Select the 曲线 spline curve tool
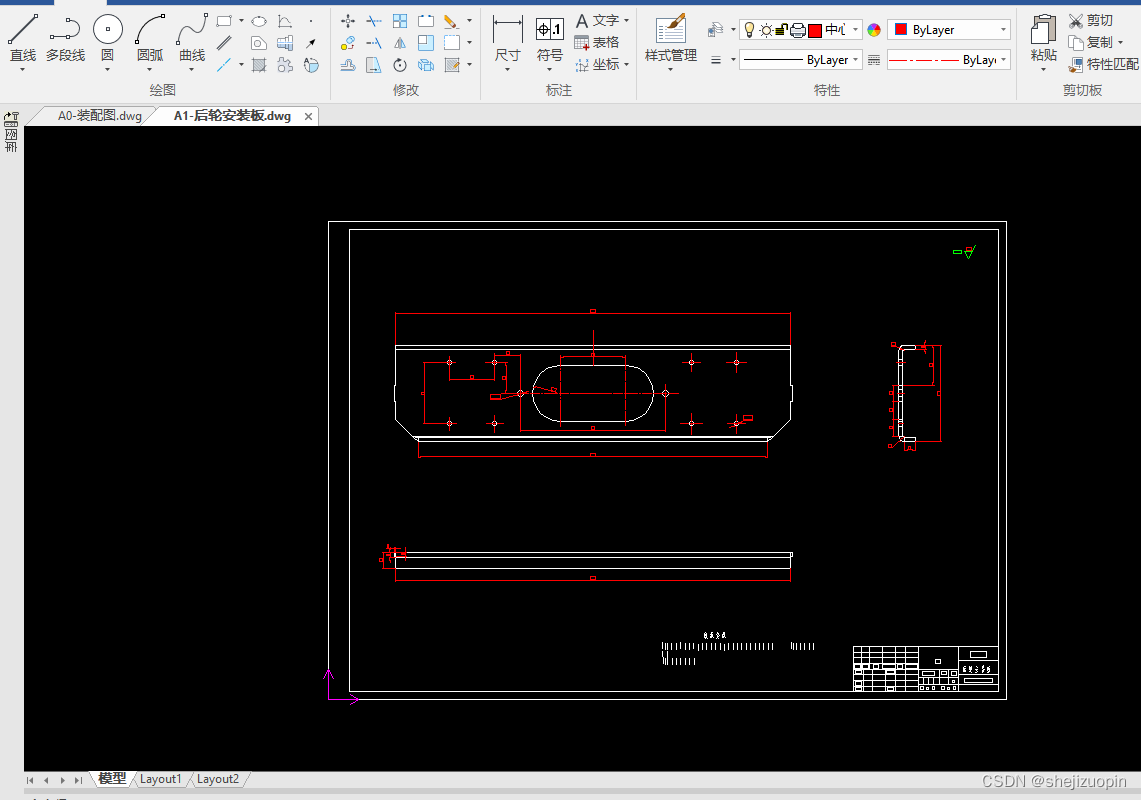The width and height of the screenshot is (1141, 800). (192, 36)
